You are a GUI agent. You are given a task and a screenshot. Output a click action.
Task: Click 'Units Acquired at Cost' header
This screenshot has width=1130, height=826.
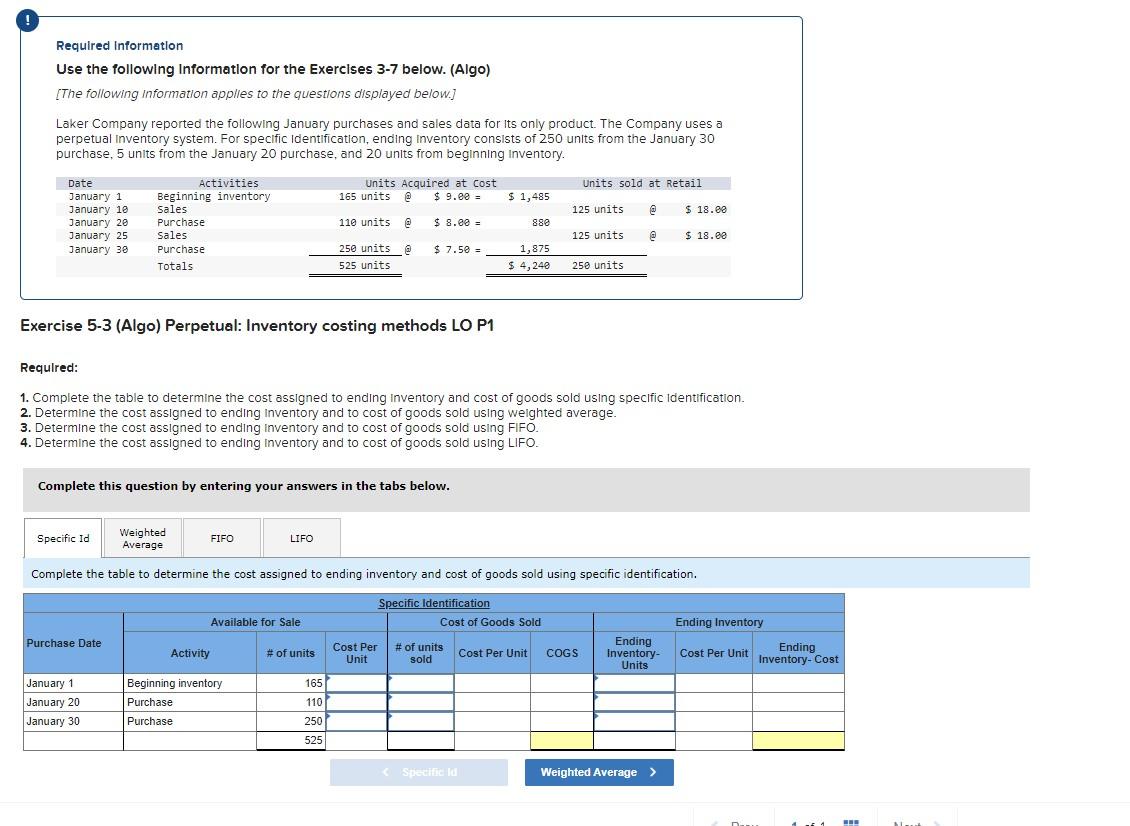[x=431, y=184]
